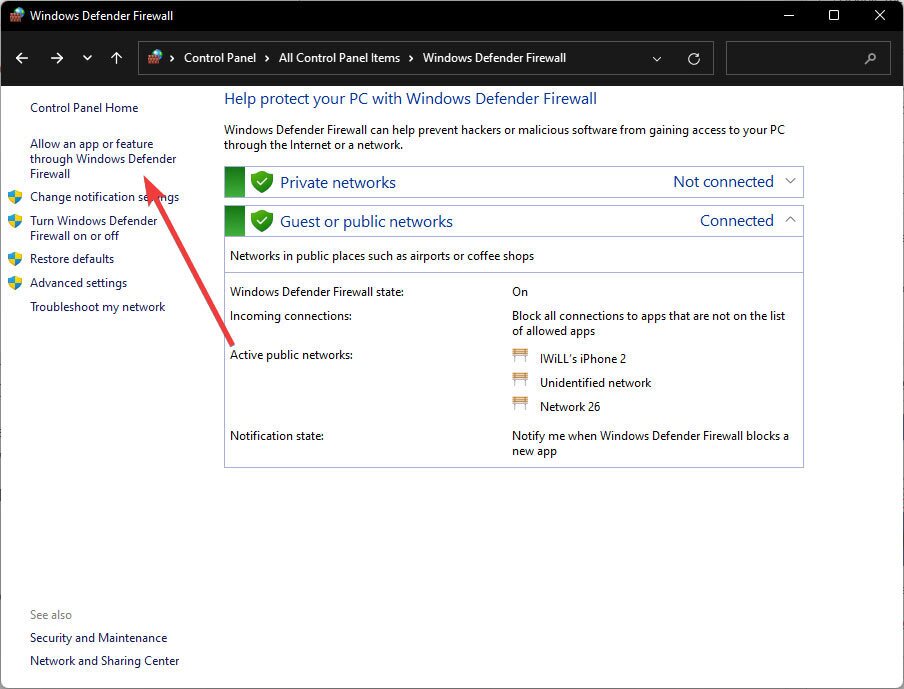Expand submenu chevron after All Control Panel Items
This screenshot has width=904, height=689.
(x=411, y=58)
